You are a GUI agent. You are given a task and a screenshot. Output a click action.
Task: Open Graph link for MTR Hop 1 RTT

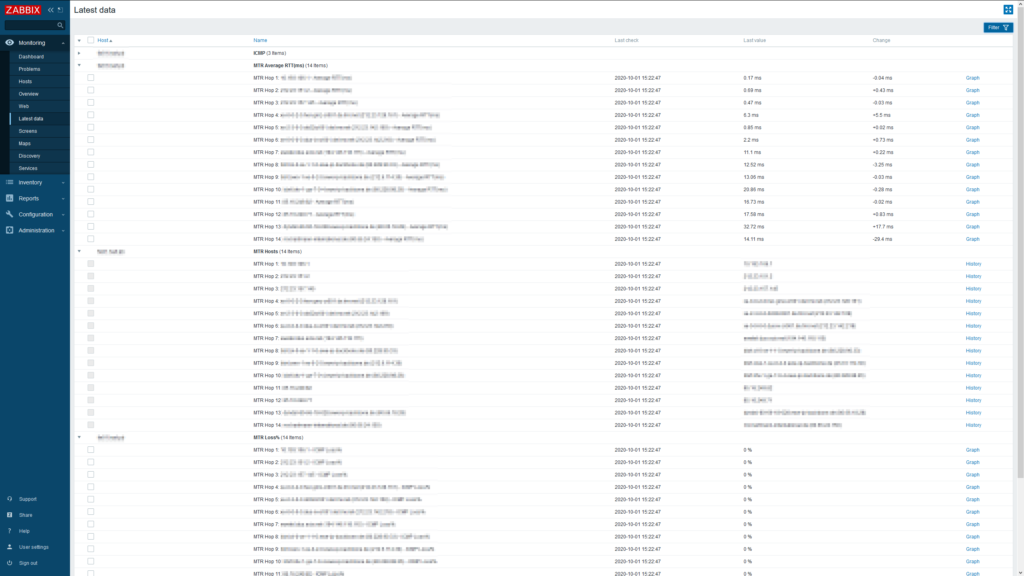(972, 78)
